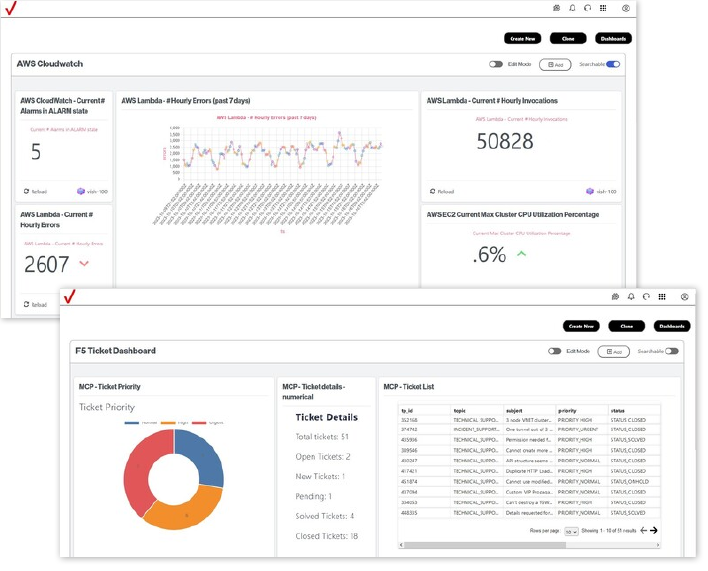
Task: Click red down trend arrow beside 2607
Action: click(x=84, y=263)
